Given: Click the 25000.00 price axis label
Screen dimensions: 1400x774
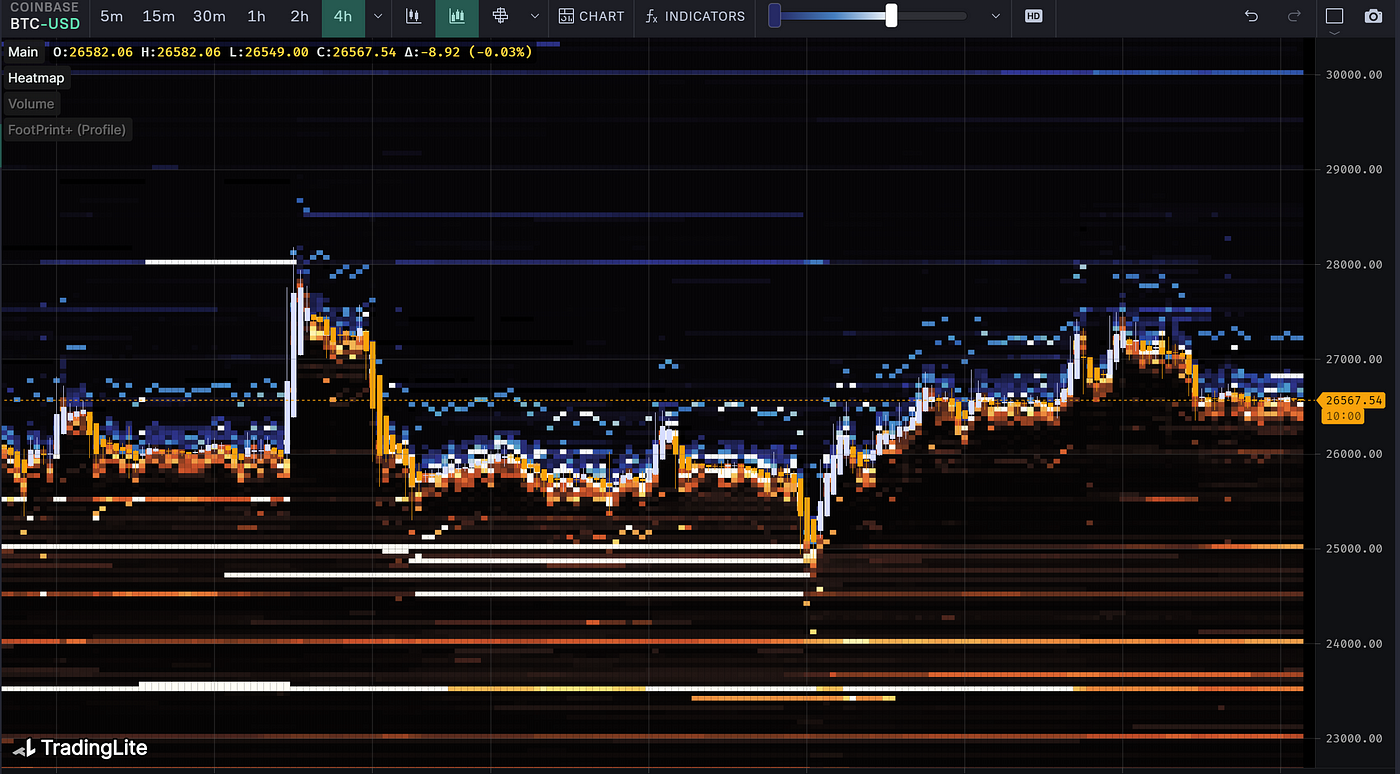Looking at the screenshot, I should [1354, 549].
